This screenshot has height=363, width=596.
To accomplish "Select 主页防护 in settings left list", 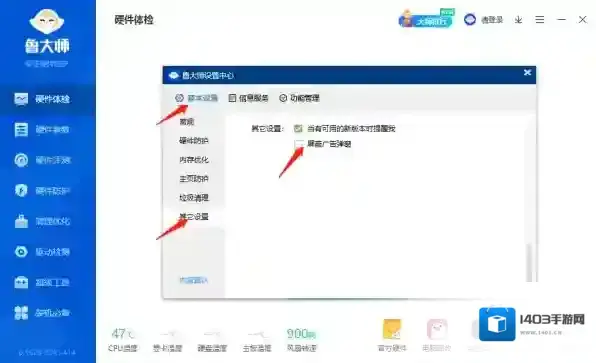I will (194, 179).
